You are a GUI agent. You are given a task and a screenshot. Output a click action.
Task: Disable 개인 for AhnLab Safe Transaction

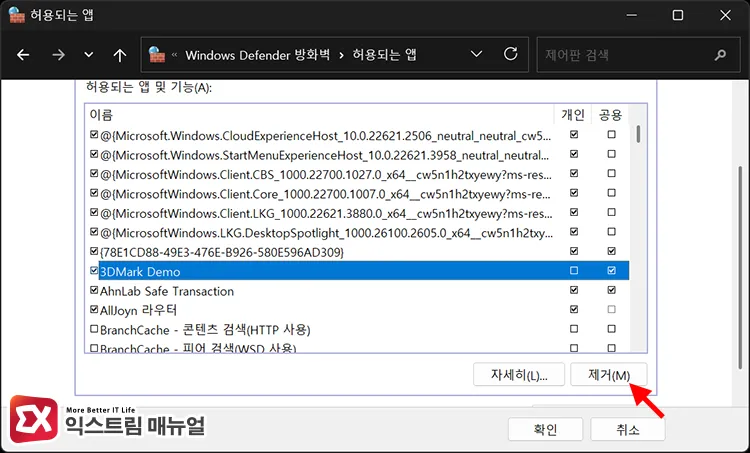pyautogui.click(x=574, y=290)
